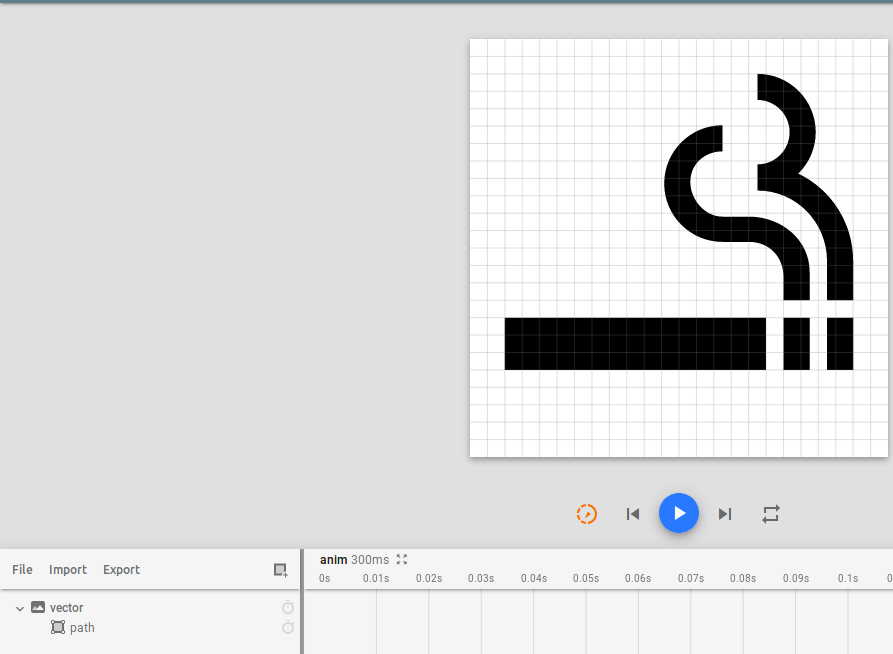The image size is (893, 654).
Task: Open the File menu
Action: 22,570
